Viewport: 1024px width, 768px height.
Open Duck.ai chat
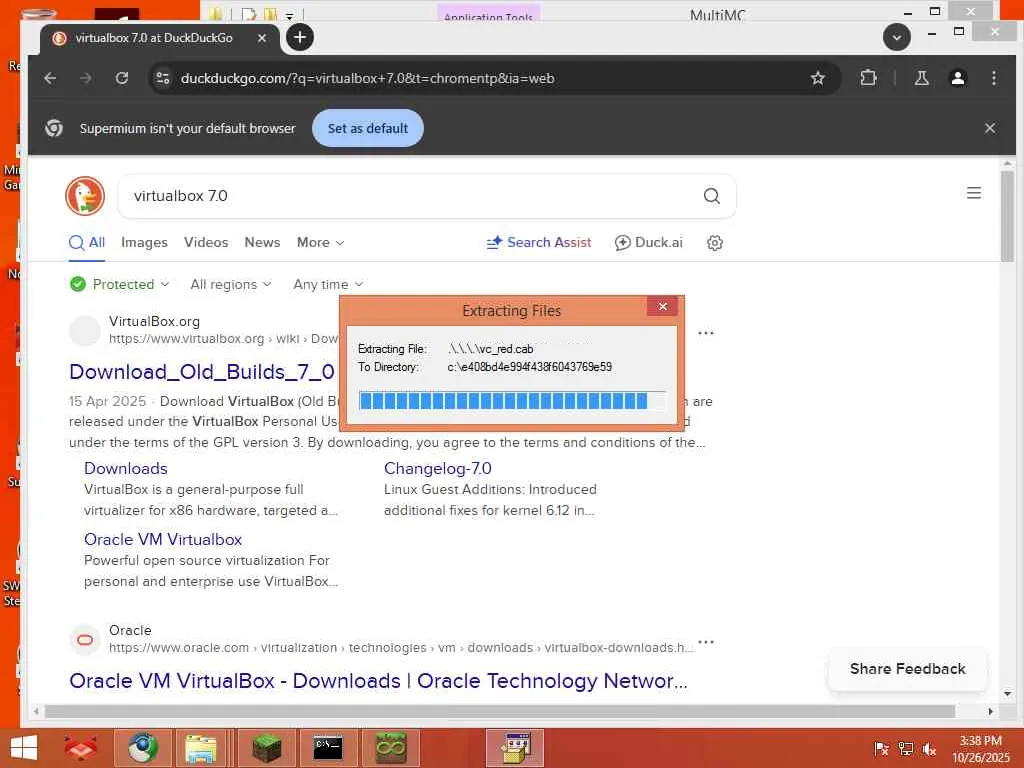(x=648, y=242)
